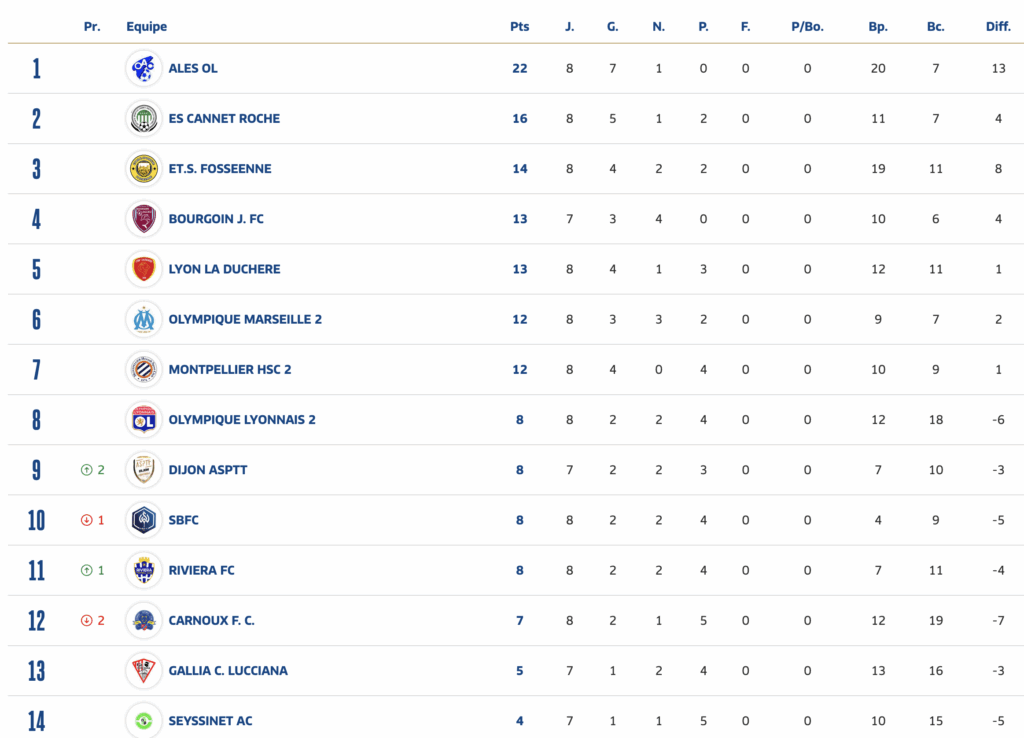Click the red down arrow for SBFC

(x=86, y=520)
